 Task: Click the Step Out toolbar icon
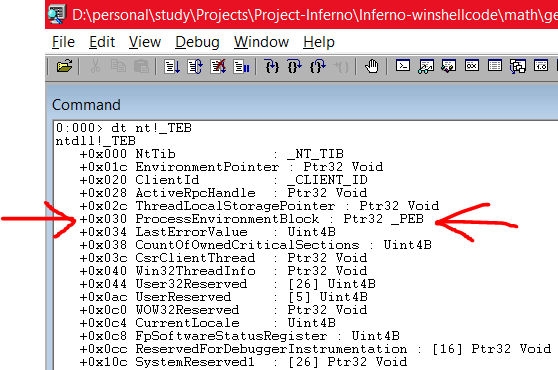(318, 67)
